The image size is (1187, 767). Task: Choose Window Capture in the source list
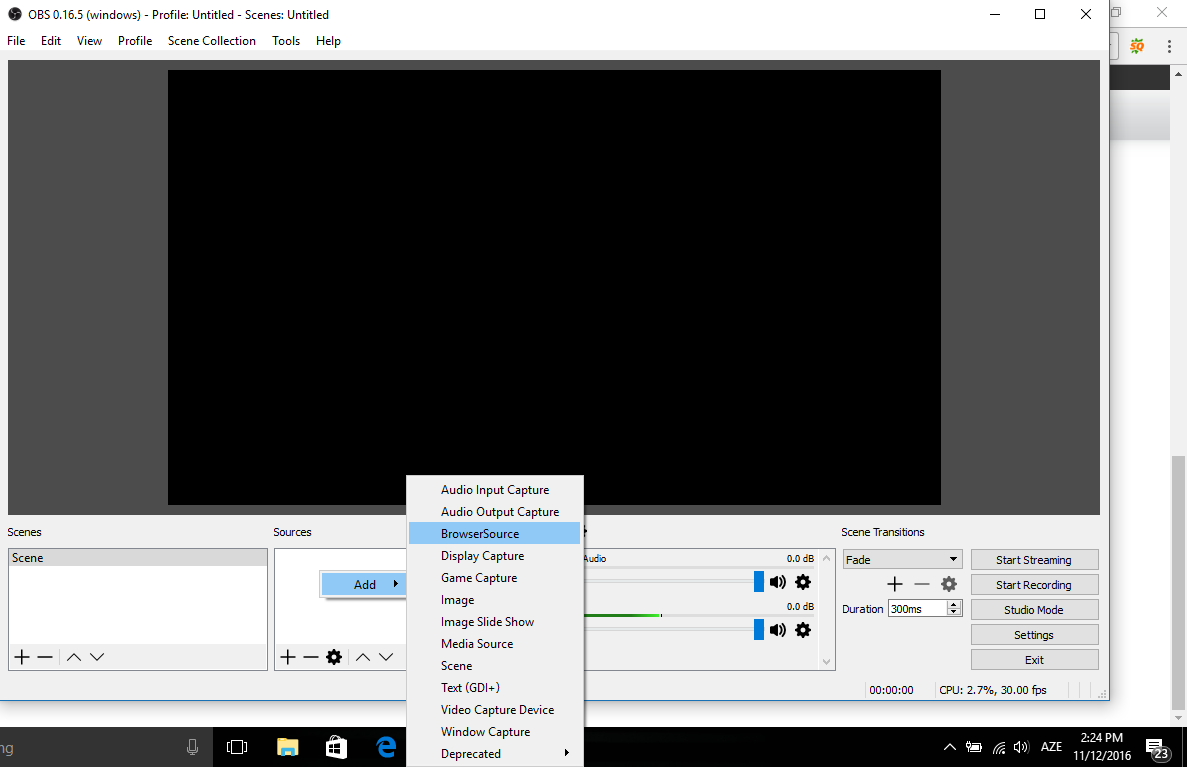(x=486, y=732)
